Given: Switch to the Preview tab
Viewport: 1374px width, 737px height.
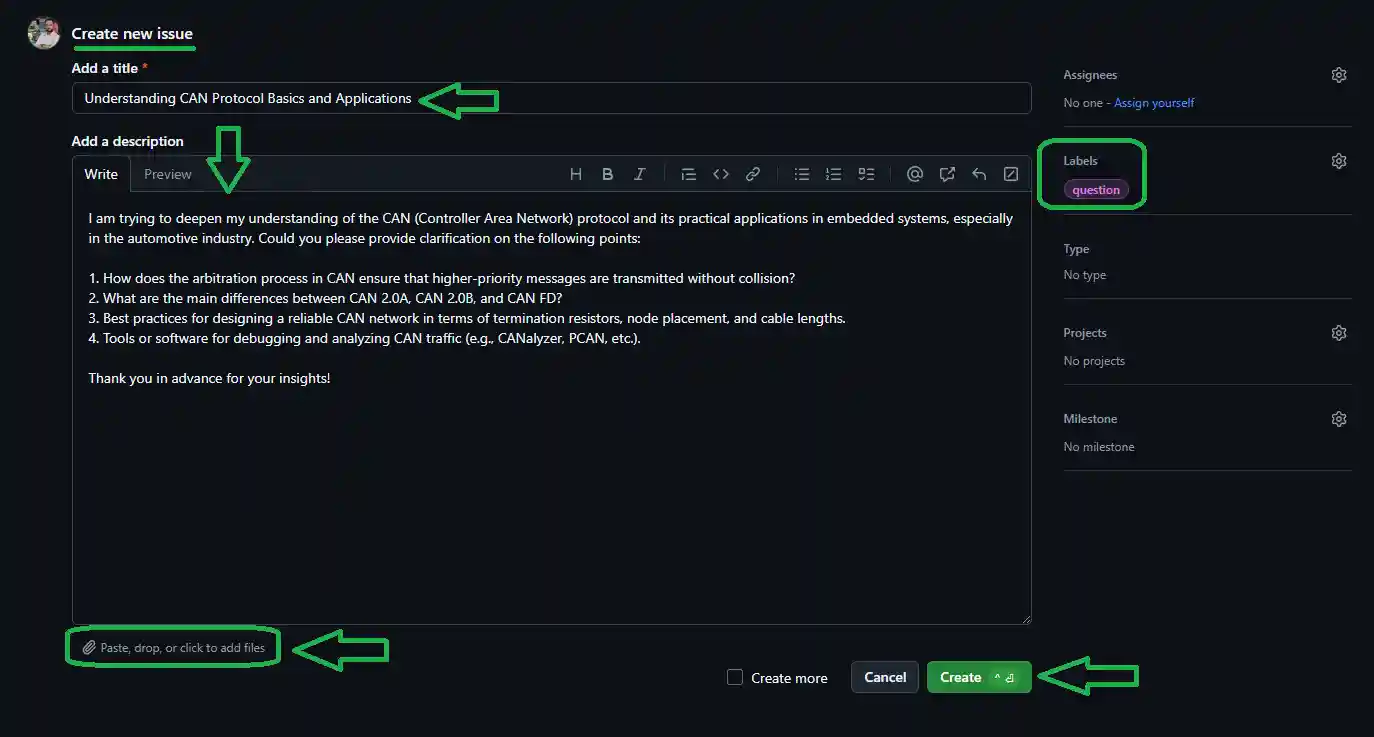Looking at the screenshot, I should [x=167, y=174].
